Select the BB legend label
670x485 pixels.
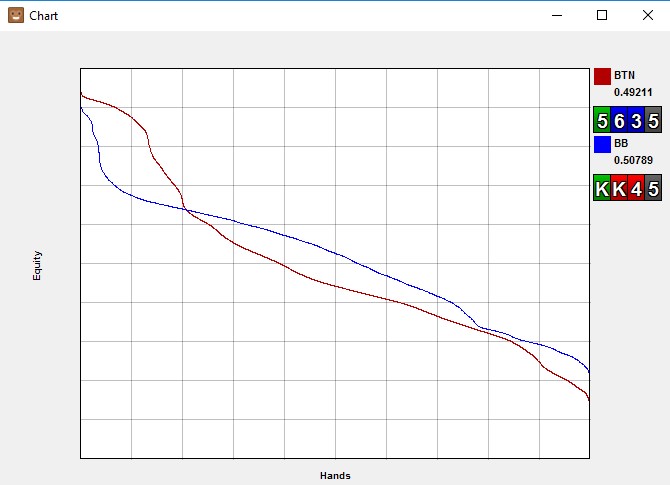621,143
